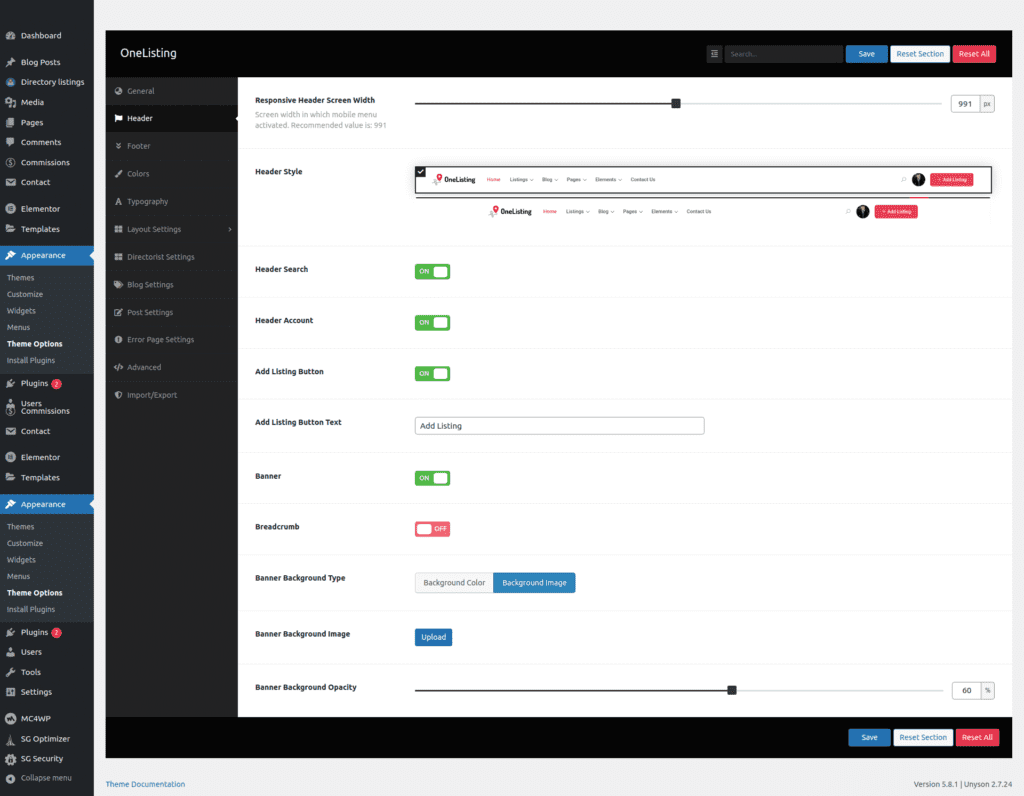Enable the Breadcrumb toggle

click(432, 528)
